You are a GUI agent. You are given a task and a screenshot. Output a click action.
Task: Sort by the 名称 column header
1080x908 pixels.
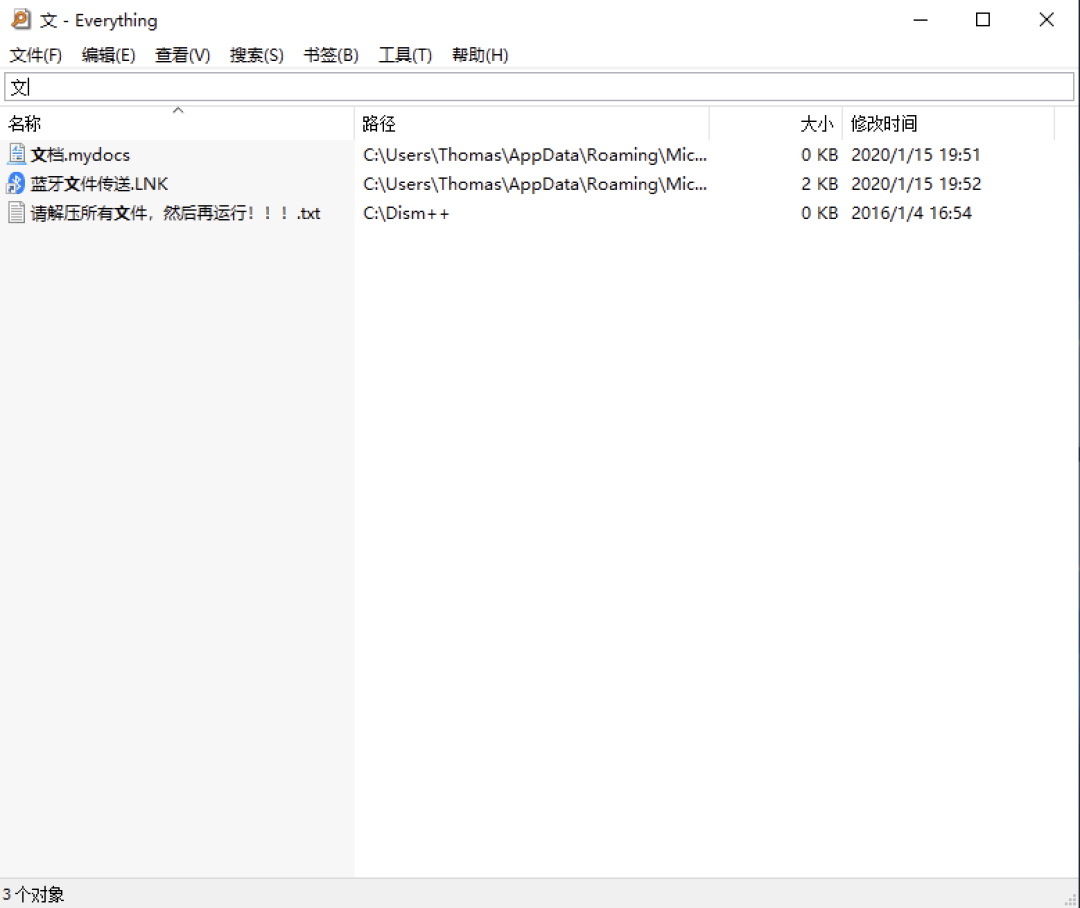[x=178, y=123]
